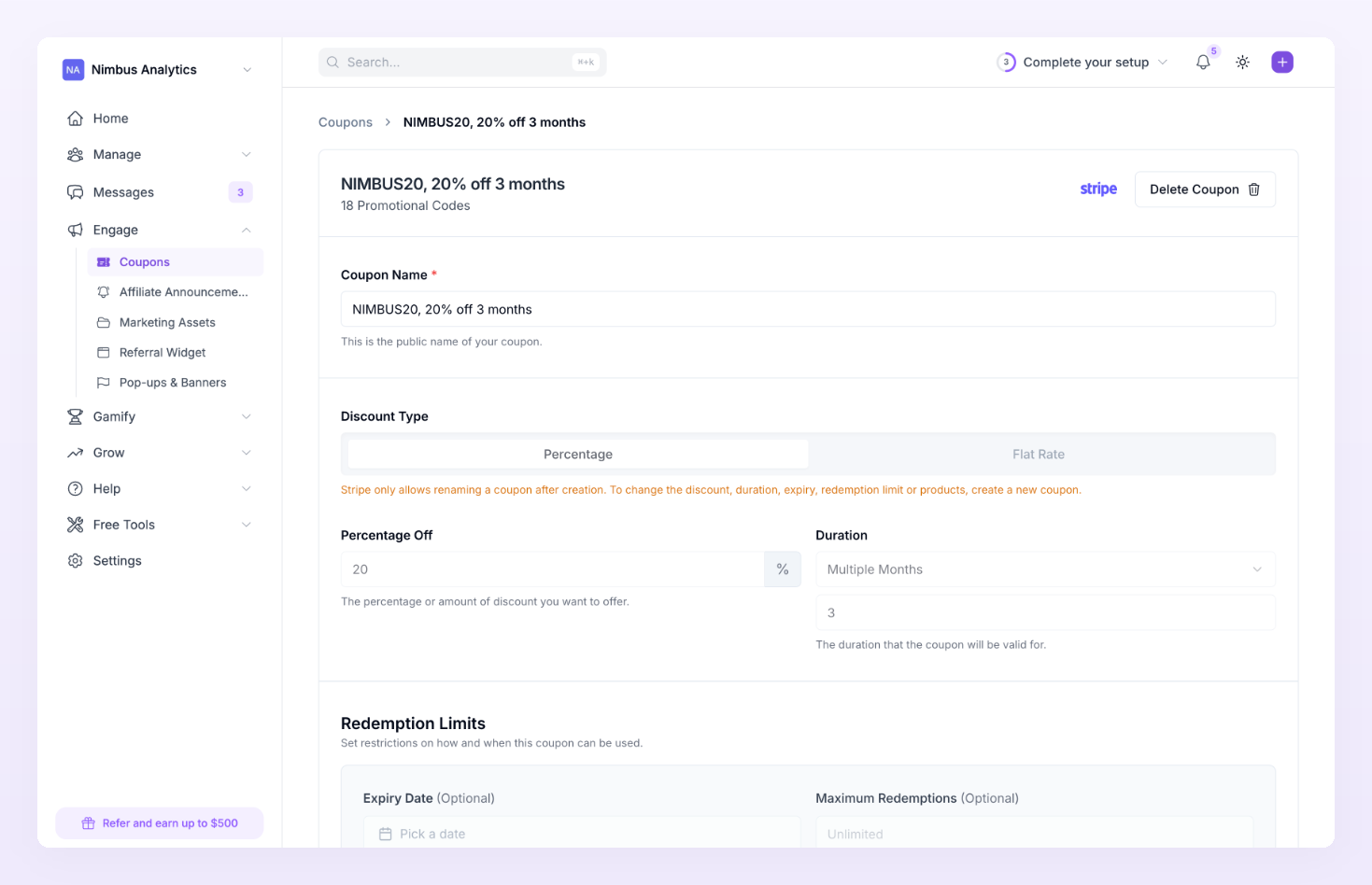The width and height of the screenshot is (1372, 885).
Task: Open the Duration Multiple Months dropdown
Action: point(1045,569)
